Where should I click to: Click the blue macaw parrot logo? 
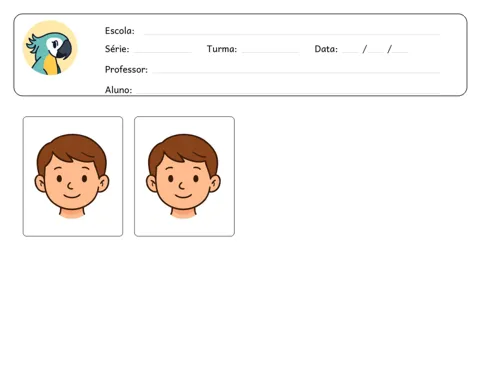tap(50, 48)
